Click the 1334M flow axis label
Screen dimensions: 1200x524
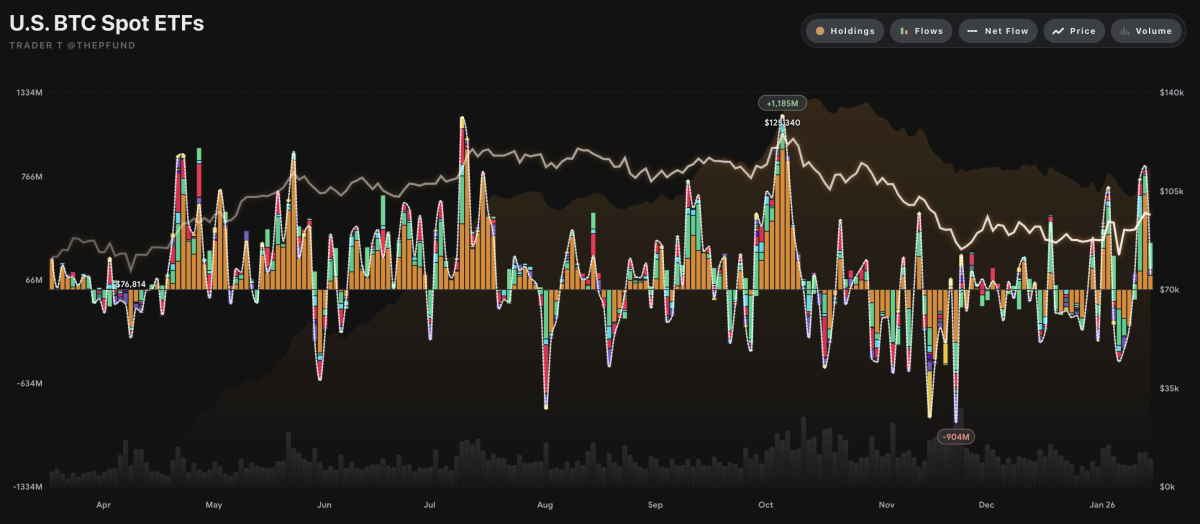[x=29, y=92]
